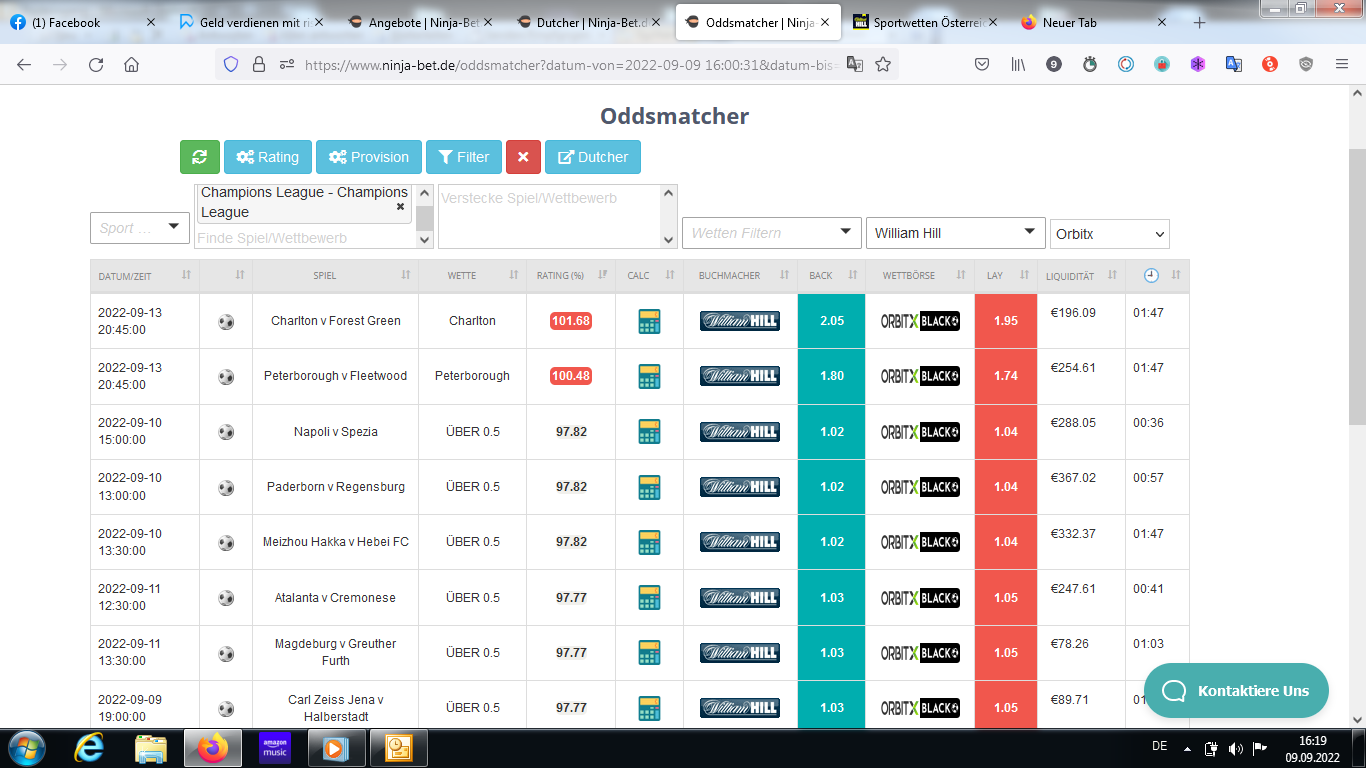Viewport: 1366px width, 768px height.
Task: Click William Hill logo in Charlton row
Action: click(740, 321)
